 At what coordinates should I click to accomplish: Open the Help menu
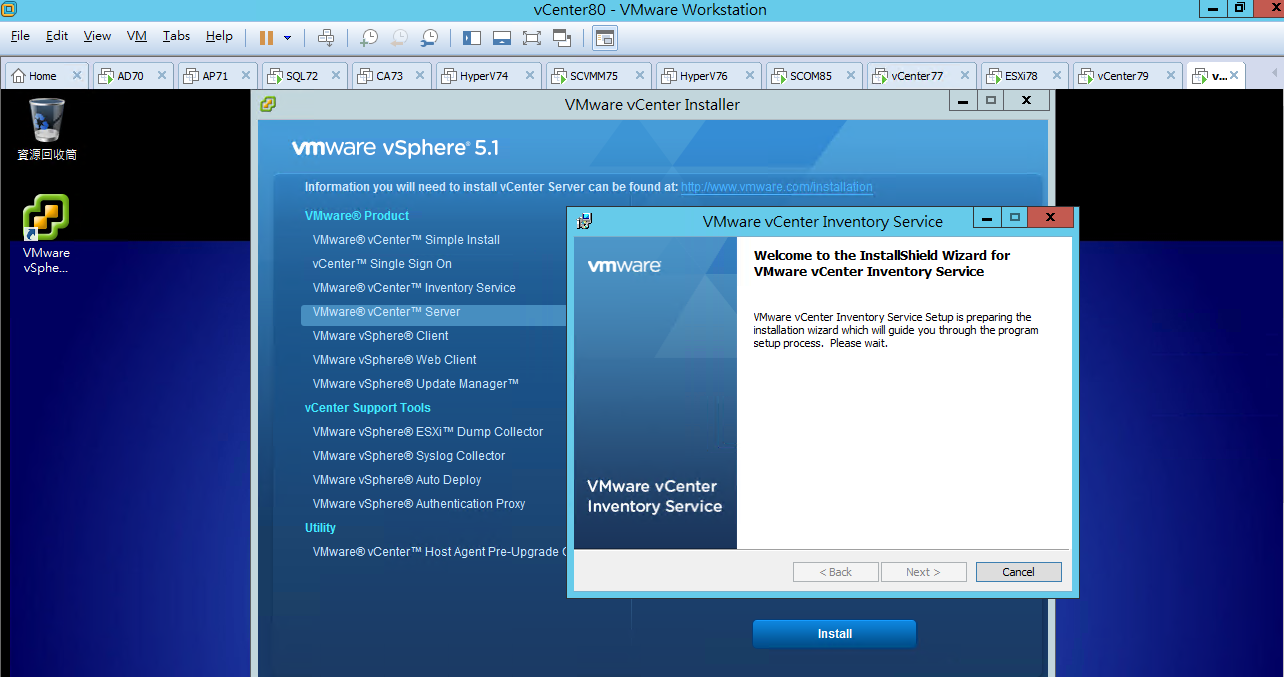(219, 36)
